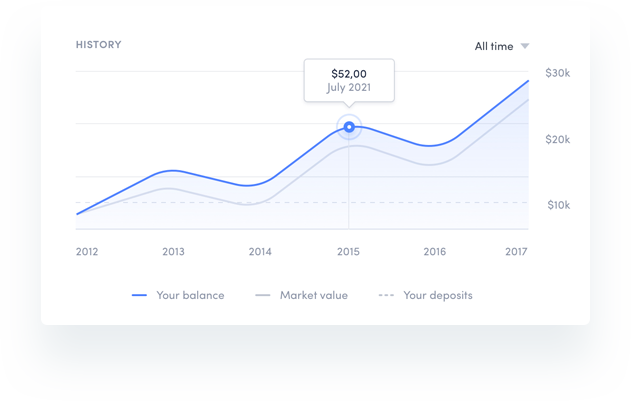Select the 2013 label on the x-axis
This screenshot has width=631, height=401.
pos(173,252)
